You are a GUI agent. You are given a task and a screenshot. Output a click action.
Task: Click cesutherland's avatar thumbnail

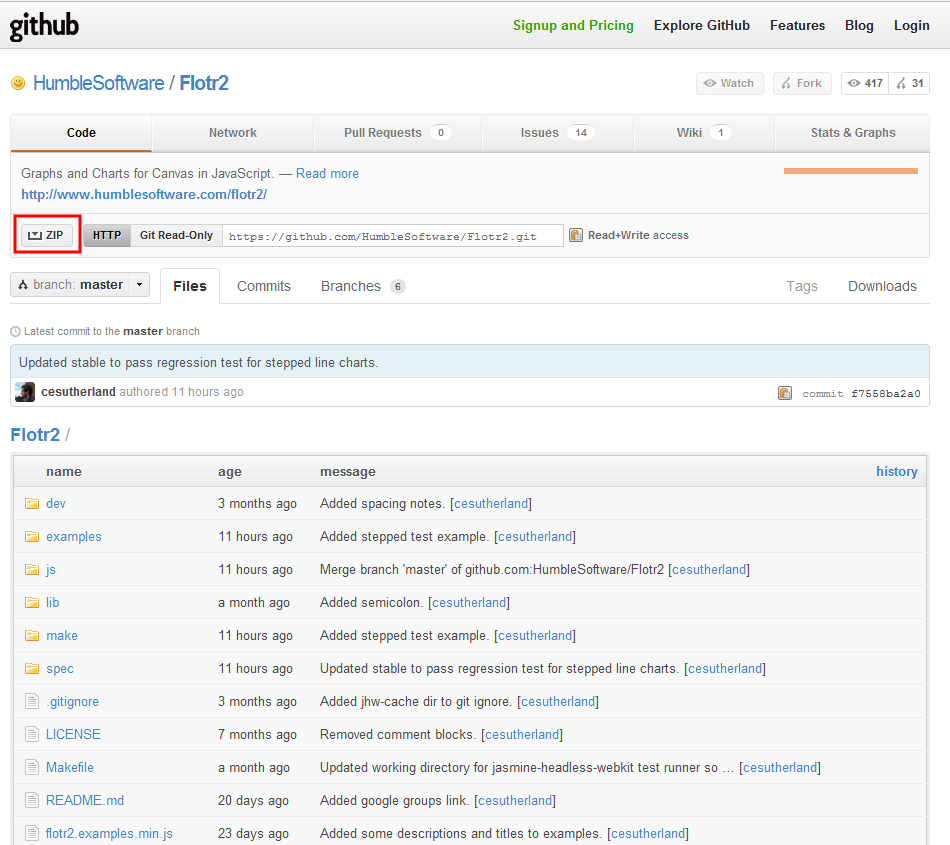click(x=25, y=392)
